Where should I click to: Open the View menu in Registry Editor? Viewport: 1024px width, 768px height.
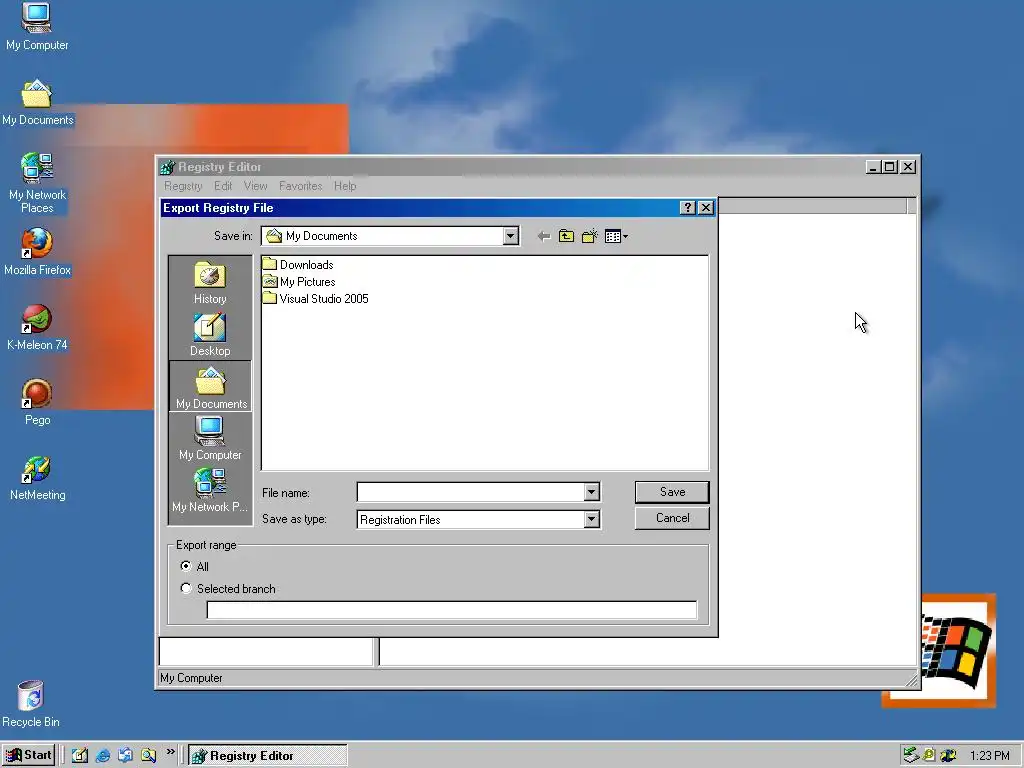[255, 186]
